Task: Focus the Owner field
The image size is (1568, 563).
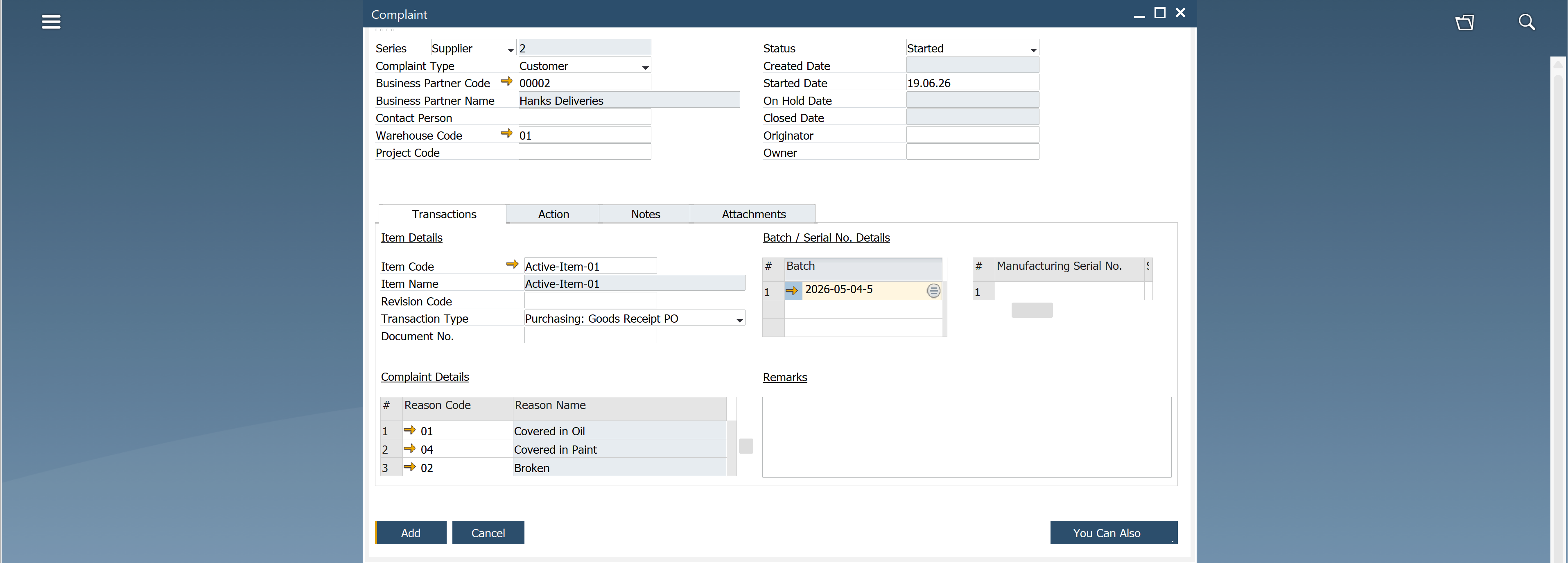Action: coord(972,151)
